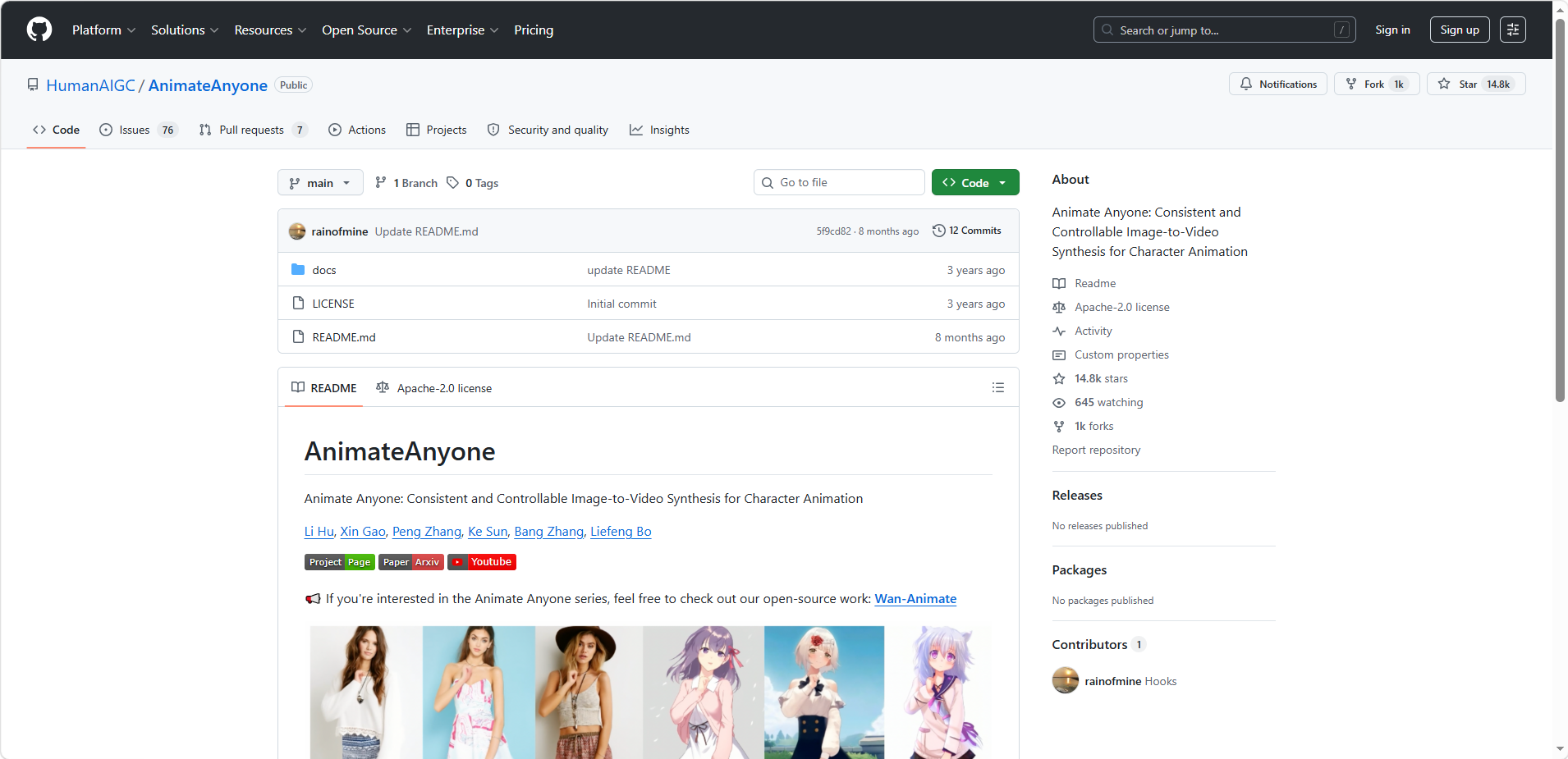Click star icon beside 14.8k stars
The width and height of the screenshot is (1568, 759).
tap(1059, 379)
